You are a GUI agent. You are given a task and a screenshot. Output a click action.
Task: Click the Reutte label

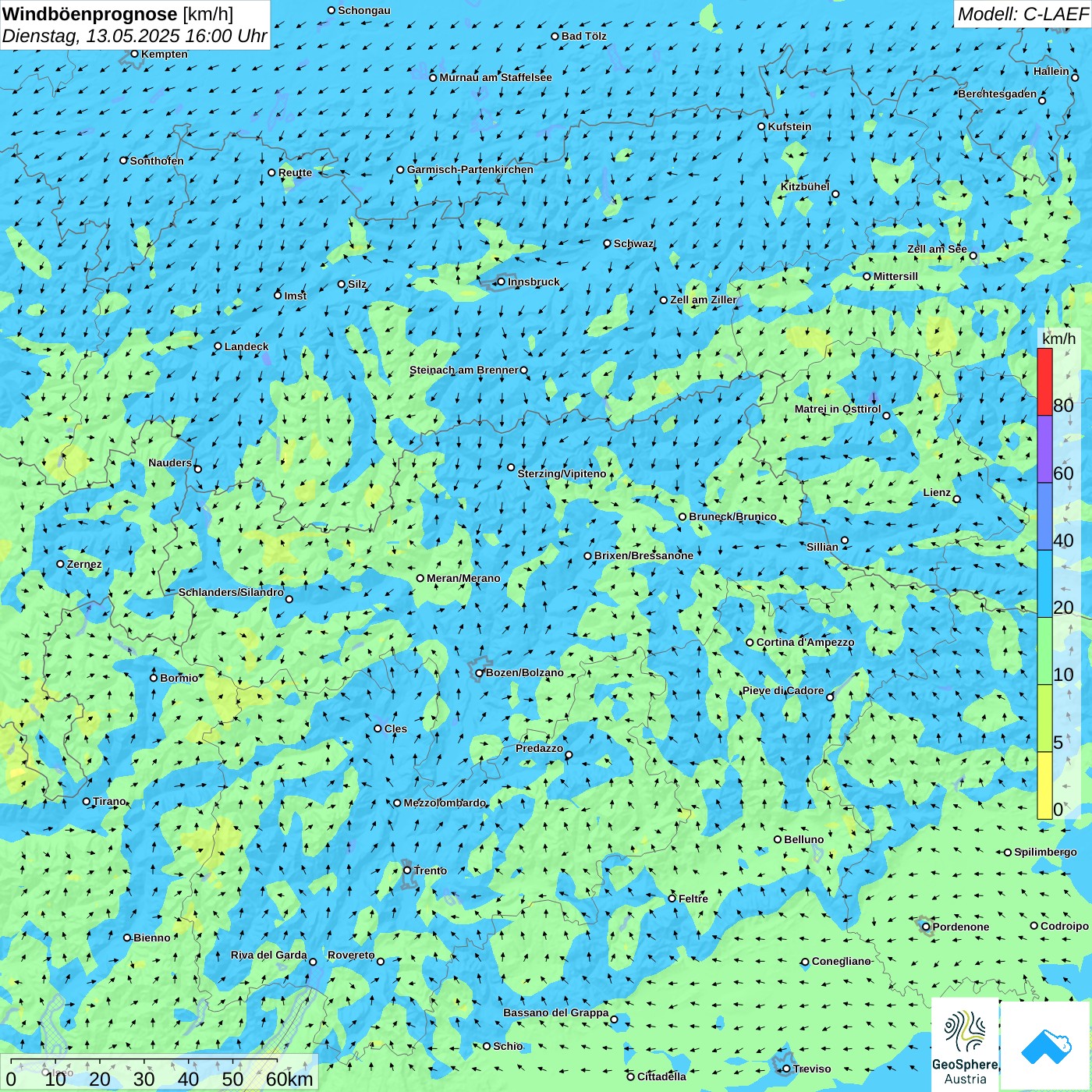[x=295, y=173]
